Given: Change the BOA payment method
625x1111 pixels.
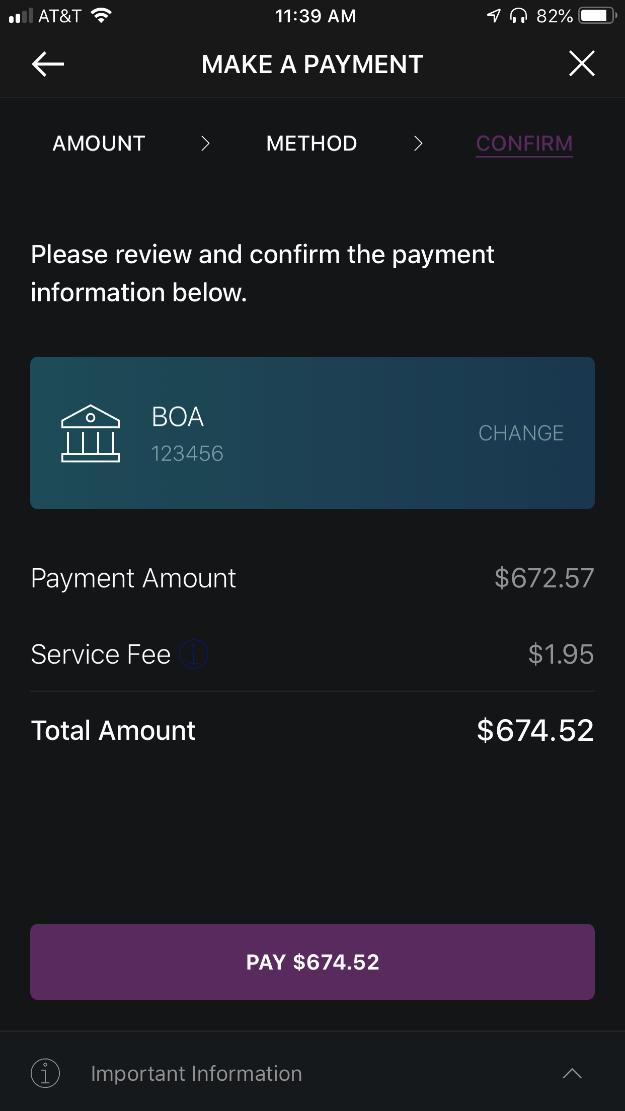Looking at the screenshot, I should click(520, 433).
